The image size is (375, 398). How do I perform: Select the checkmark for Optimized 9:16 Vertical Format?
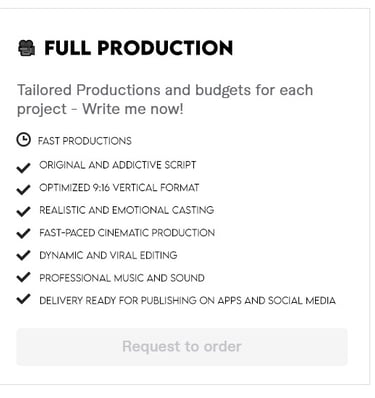tap(23, 190)
